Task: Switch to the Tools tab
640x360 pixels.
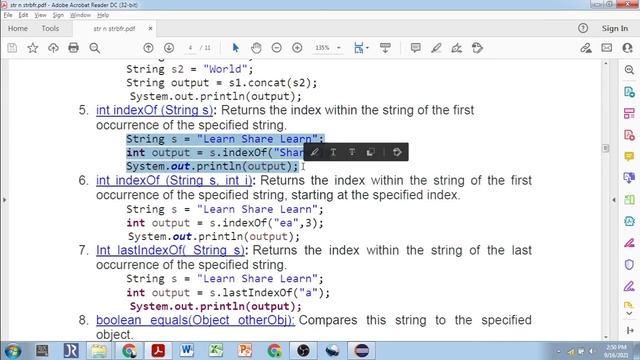Action: [50, 29]
